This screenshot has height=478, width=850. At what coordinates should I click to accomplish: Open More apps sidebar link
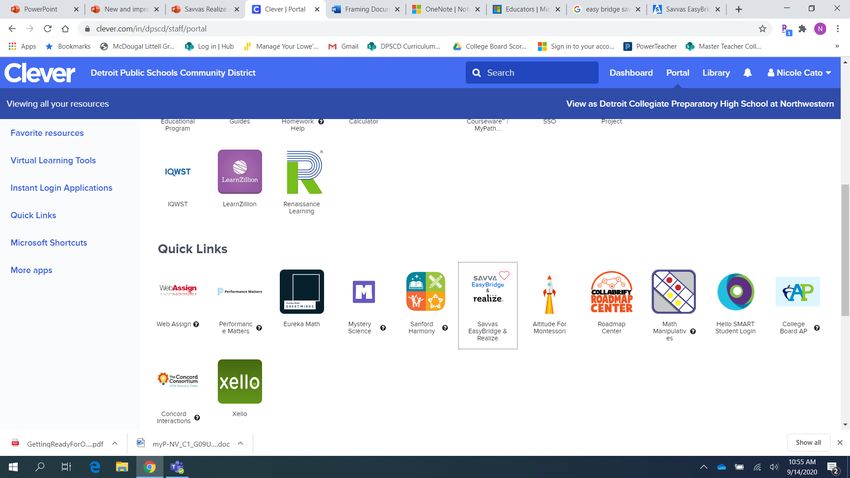tap(31, 270)
